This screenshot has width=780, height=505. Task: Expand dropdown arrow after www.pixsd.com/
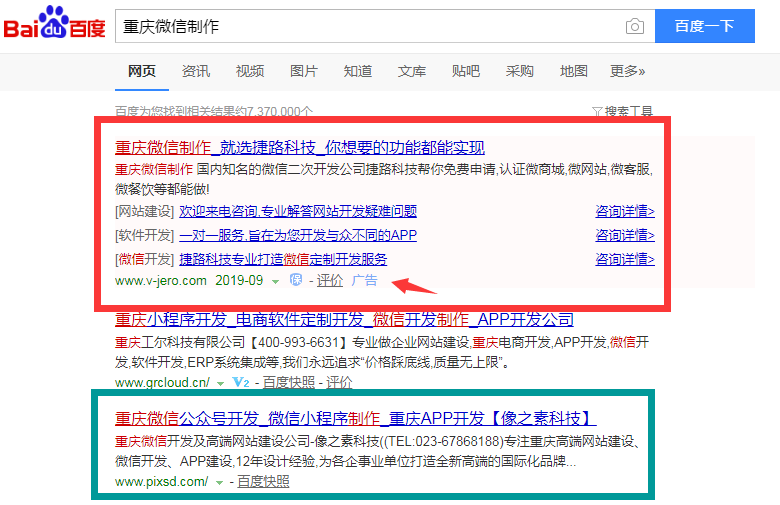pos(219,482)
